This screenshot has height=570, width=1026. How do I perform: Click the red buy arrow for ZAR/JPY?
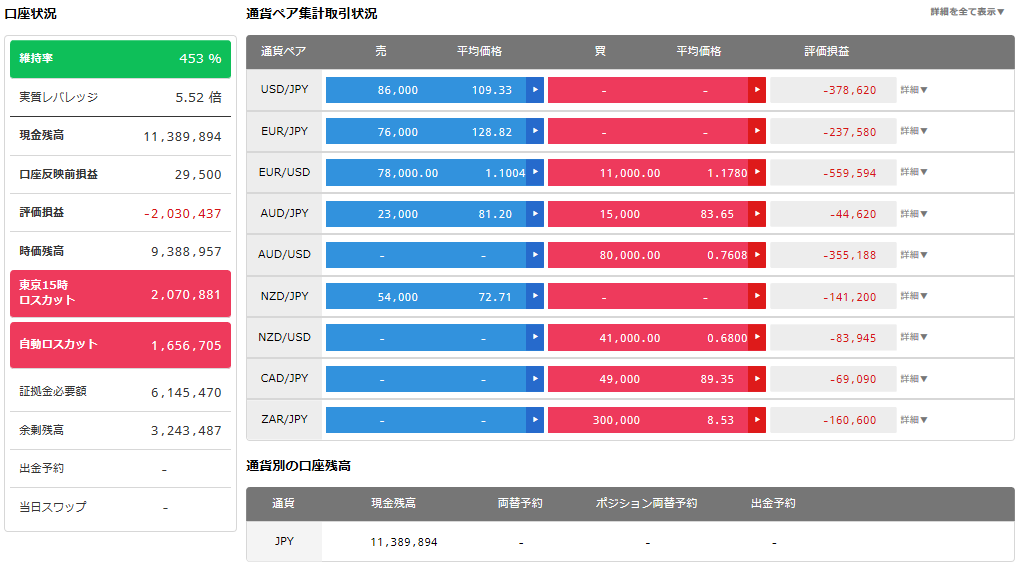click(757, 420)
